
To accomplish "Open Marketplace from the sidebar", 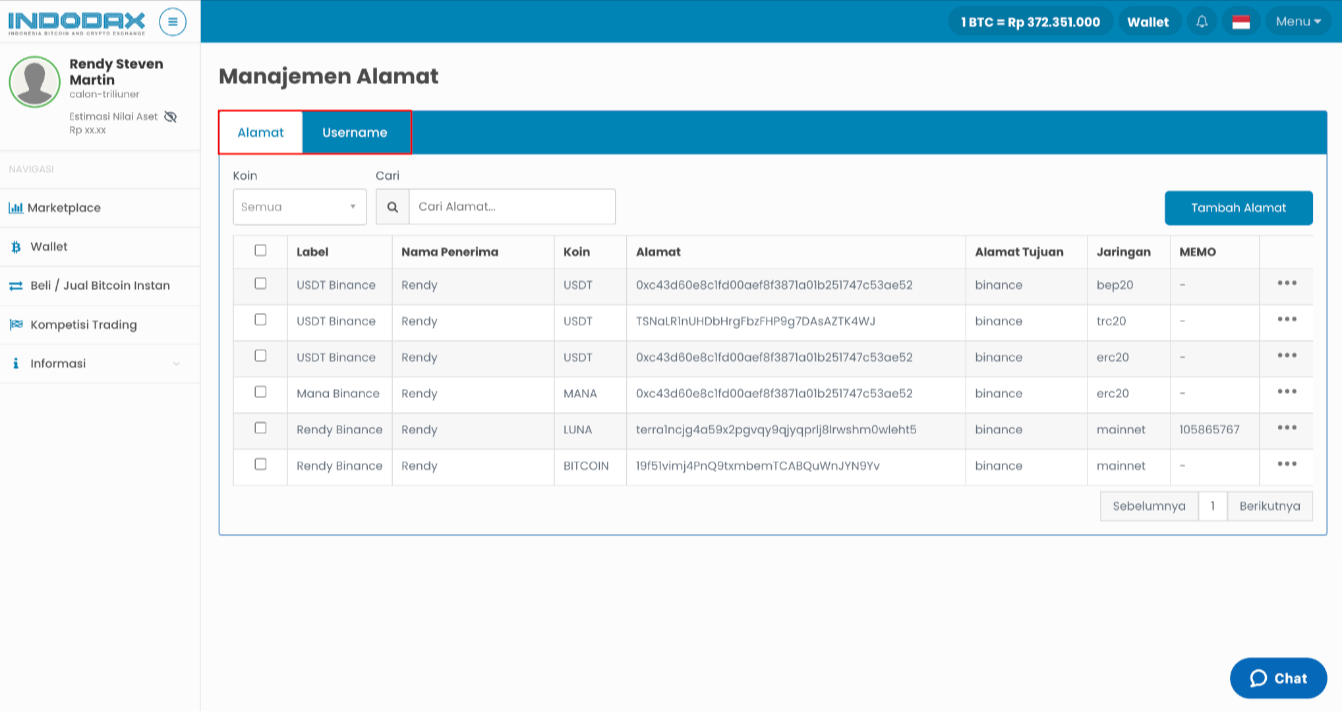I will (64, 208).
